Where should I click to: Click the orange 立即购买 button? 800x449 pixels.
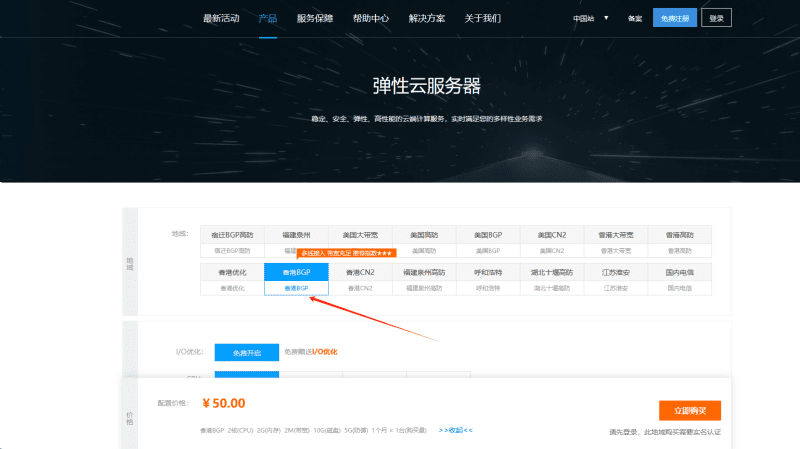690,411
